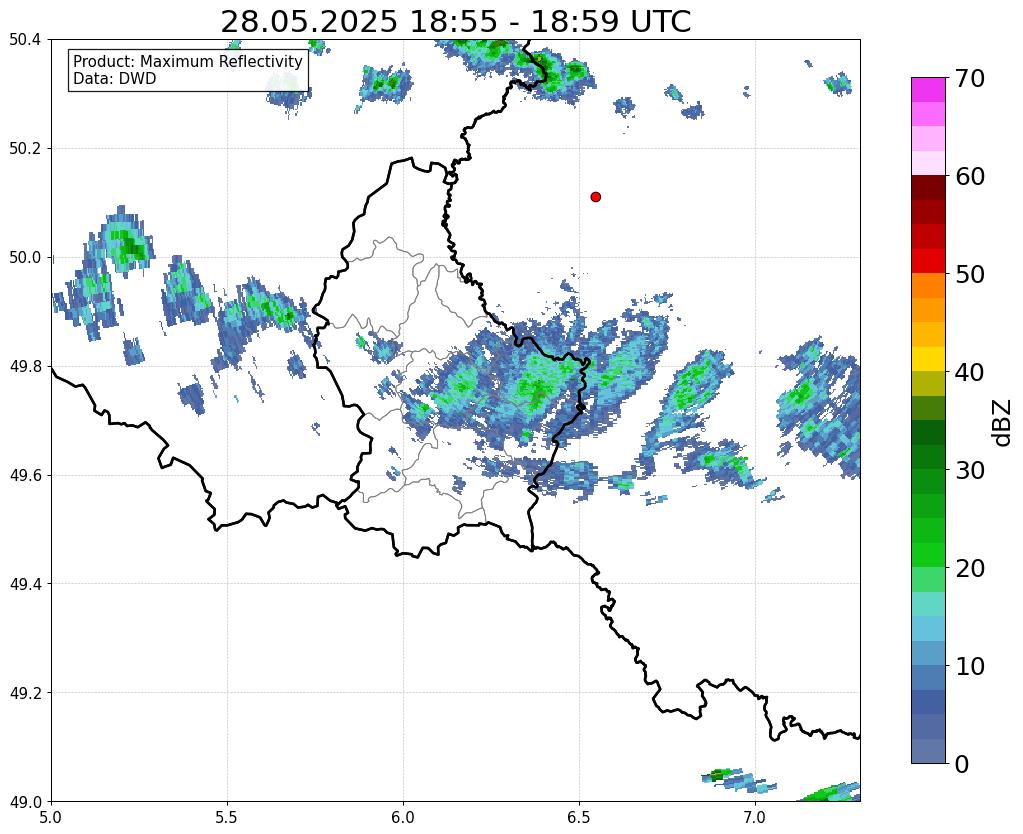1023x834 pixels.
Task: Click the dBZ colorbar axis label
Action: pos(1003,423)
